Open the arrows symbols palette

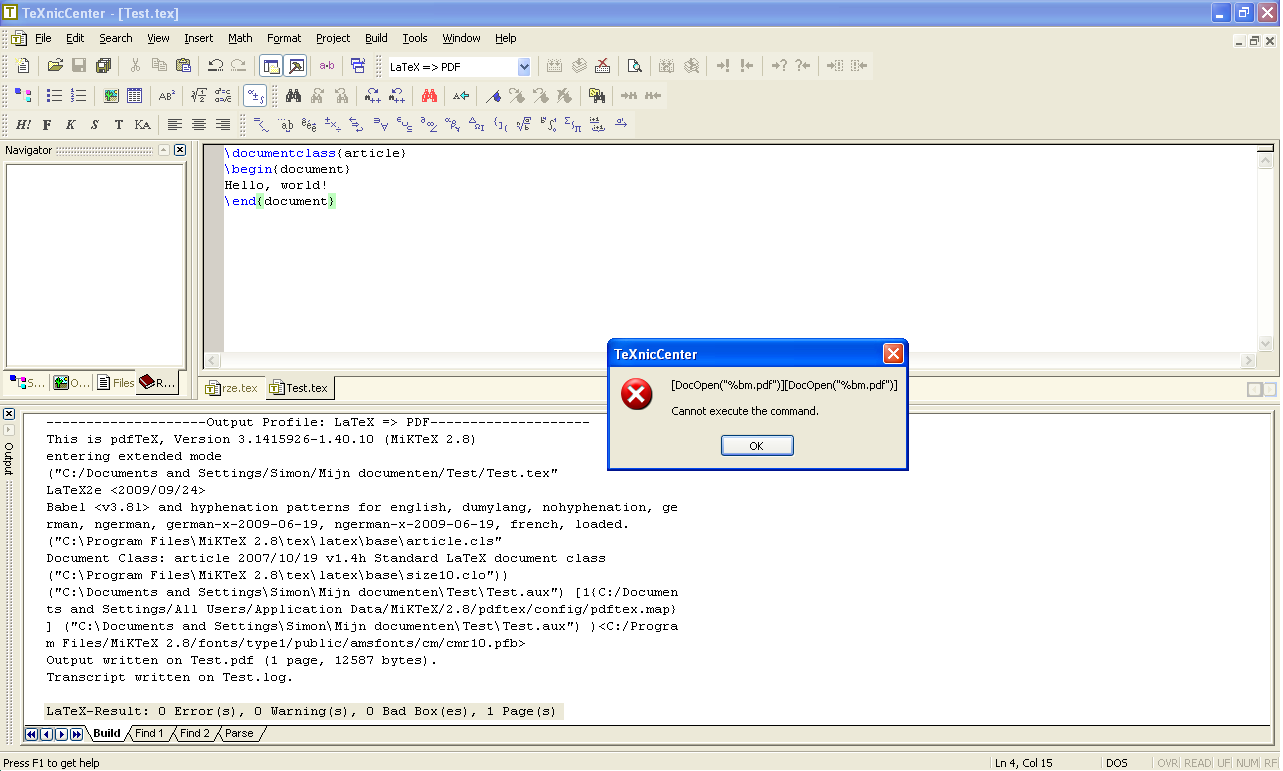click(x=357, y=125)
